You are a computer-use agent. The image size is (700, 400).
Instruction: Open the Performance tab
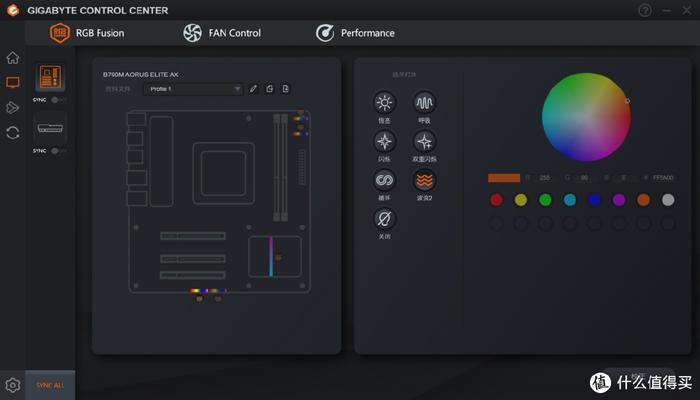pyautogui.click(x=355, y=33)
